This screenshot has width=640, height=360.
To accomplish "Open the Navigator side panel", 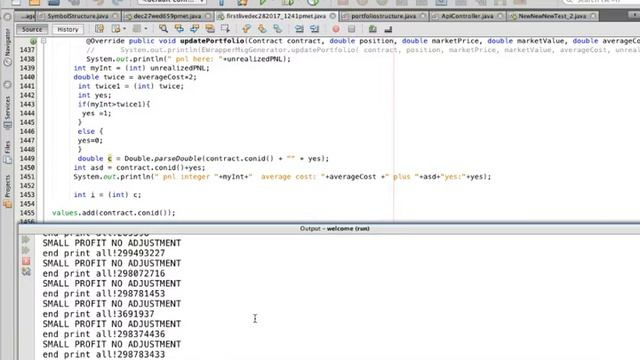I will coord(7,46).
